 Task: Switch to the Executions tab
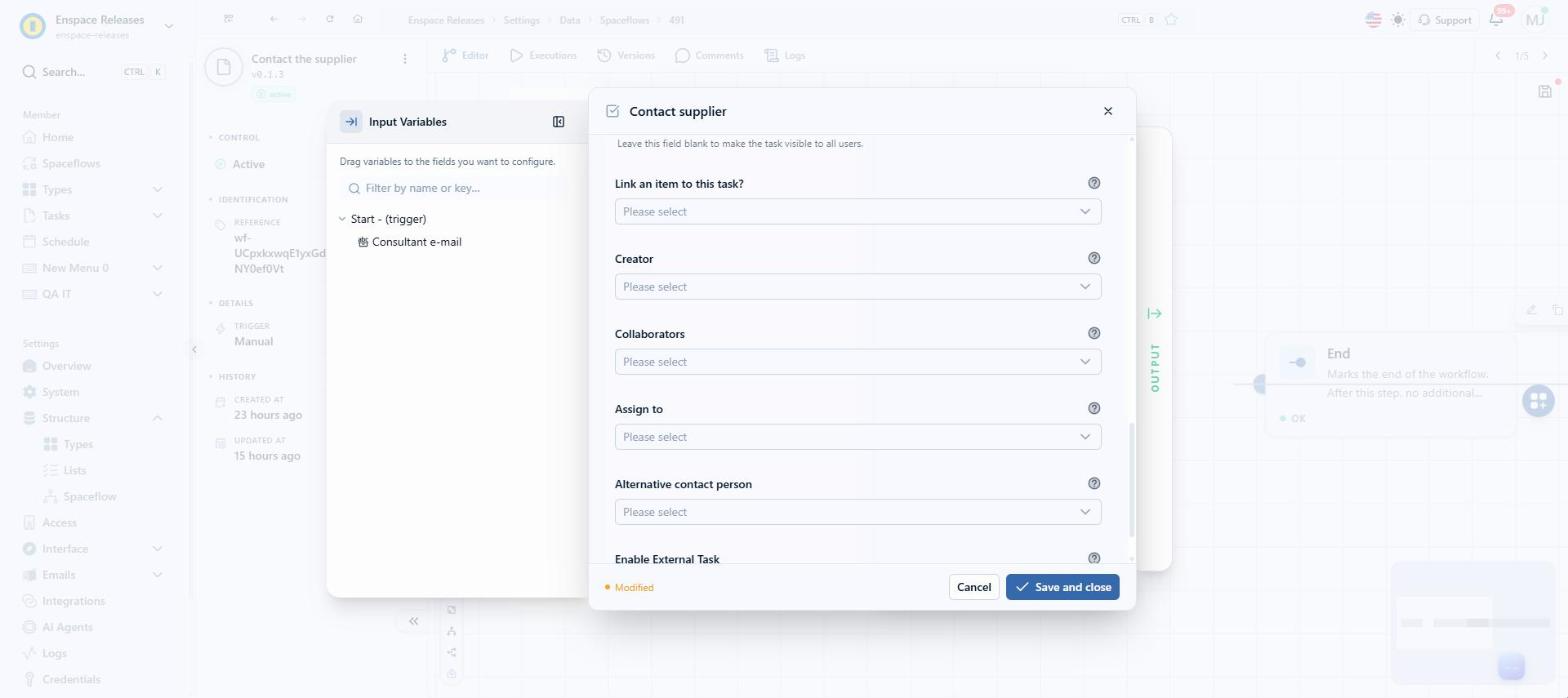pyautogui.click(x=543, y=56)
